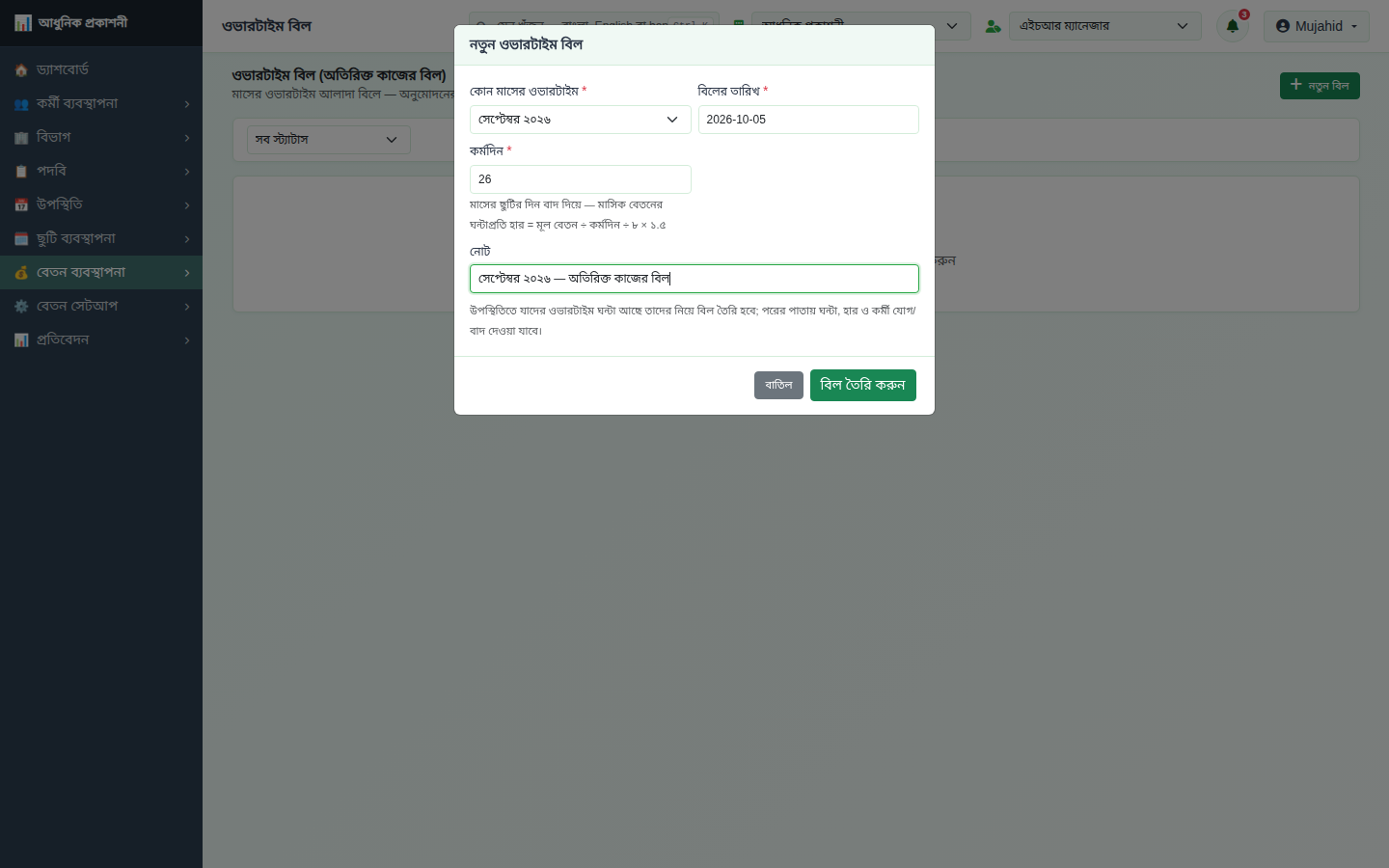Screen dimensions: 1389x868
Task: Click the green role user icon
Action: click(993, 26)
